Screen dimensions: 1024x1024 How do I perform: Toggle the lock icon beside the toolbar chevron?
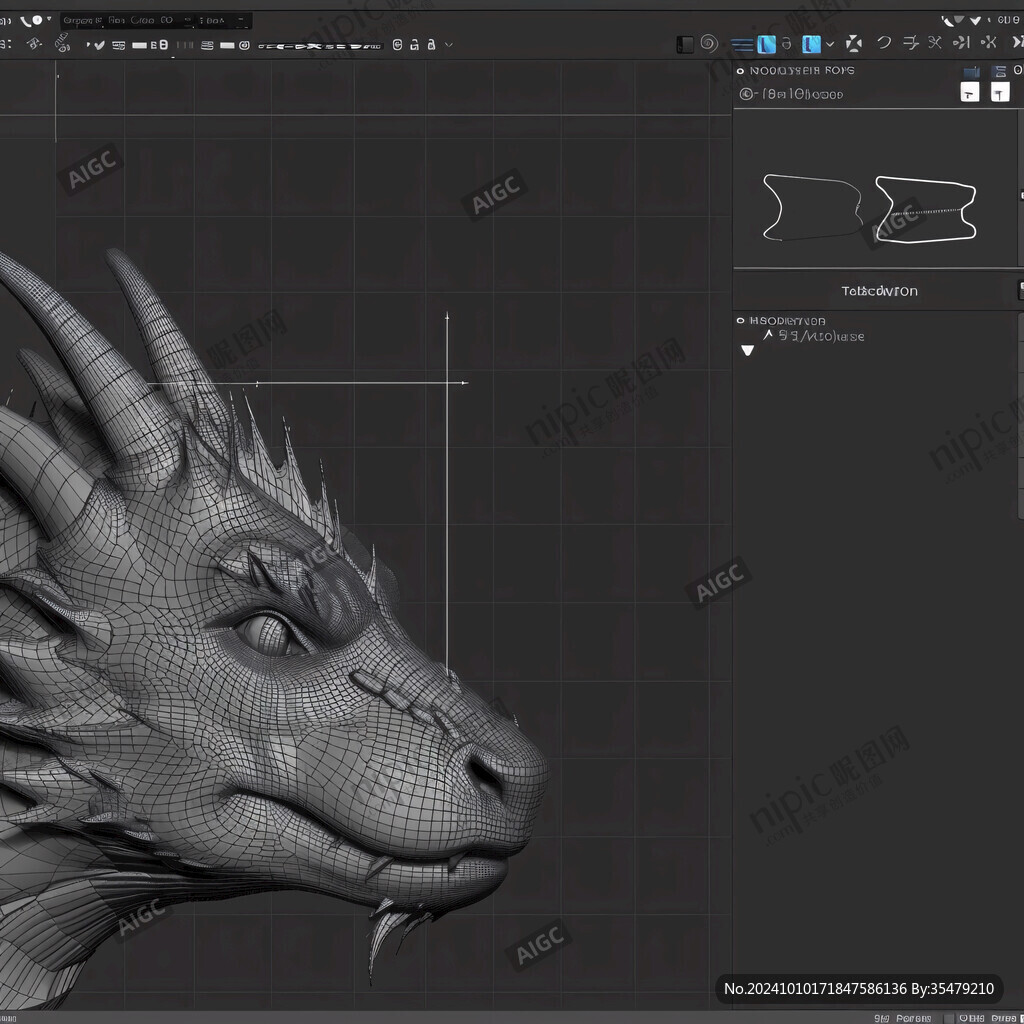pos(431,44)
